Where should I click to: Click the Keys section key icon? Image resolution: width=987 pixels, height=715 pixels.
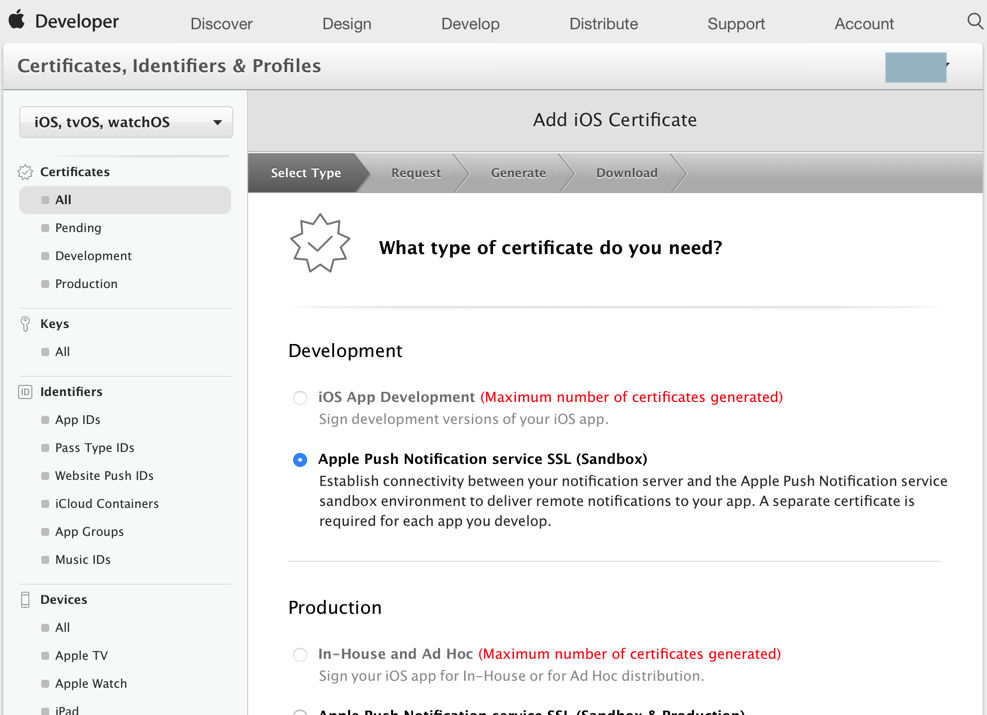[x=25, y=324]
